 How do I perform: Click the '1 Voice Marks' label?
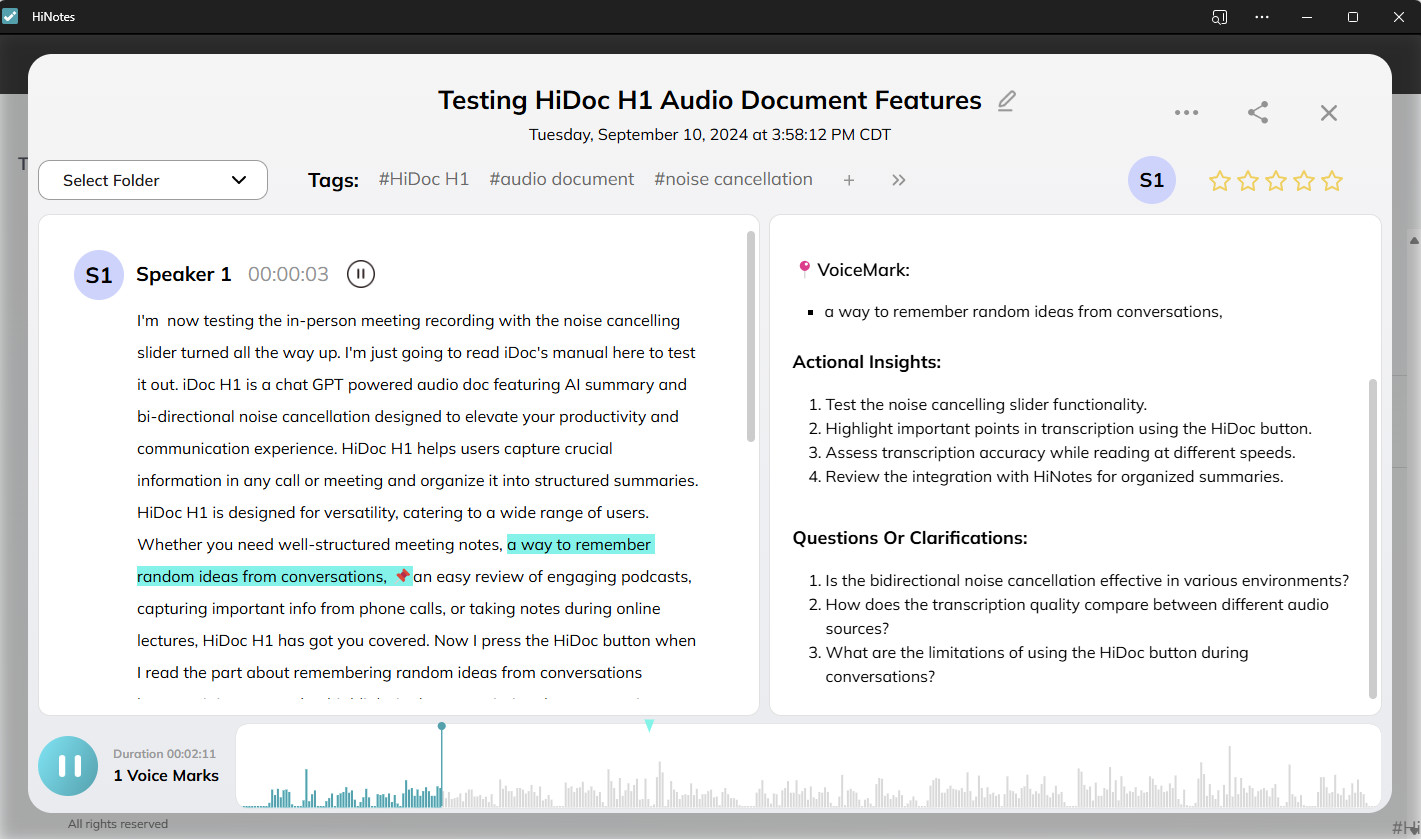[x=166, y=776]
